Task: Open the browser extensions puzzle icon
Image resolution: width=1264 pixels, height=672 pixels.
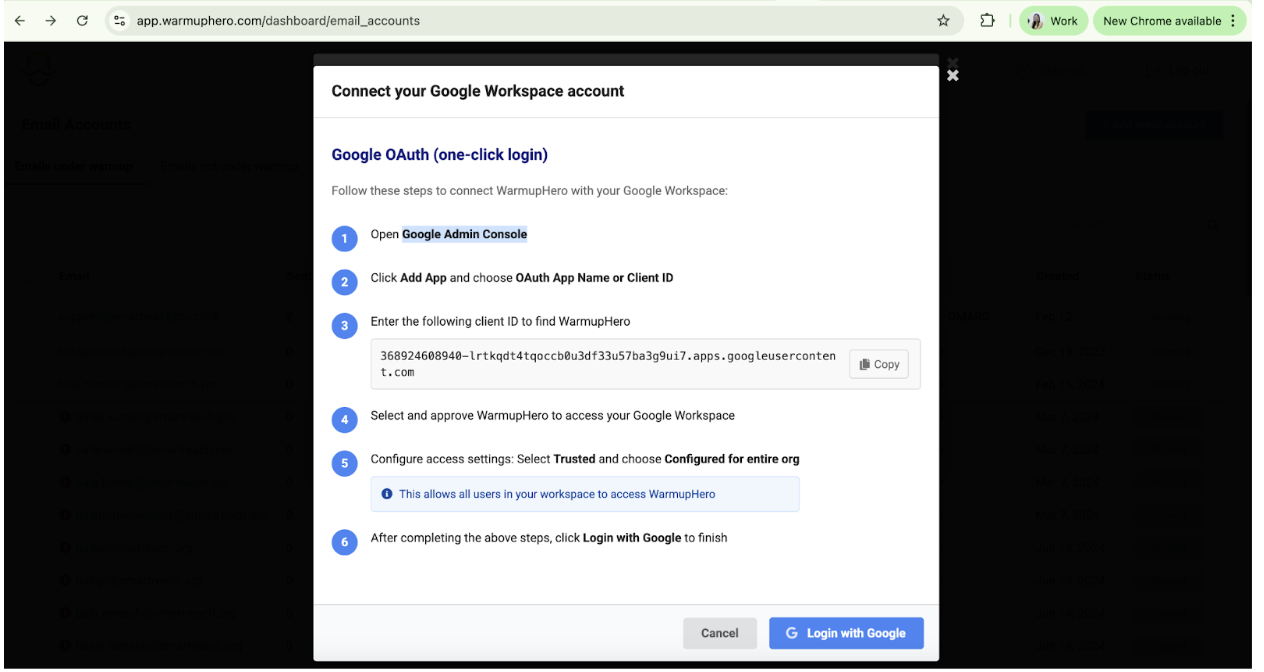Action: 987,20
